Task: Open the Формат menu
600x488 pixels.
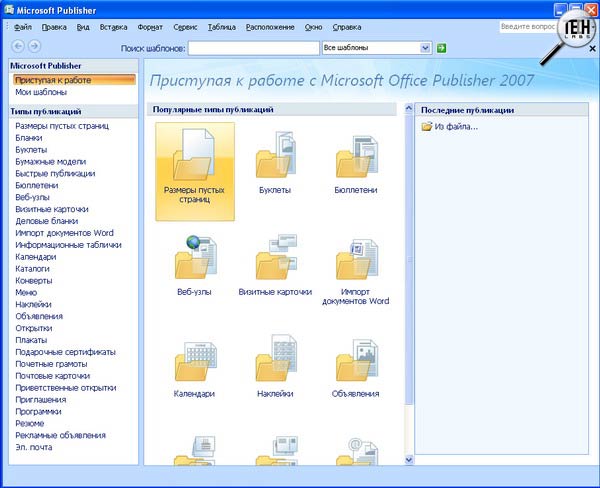Action: pos(150,27)
